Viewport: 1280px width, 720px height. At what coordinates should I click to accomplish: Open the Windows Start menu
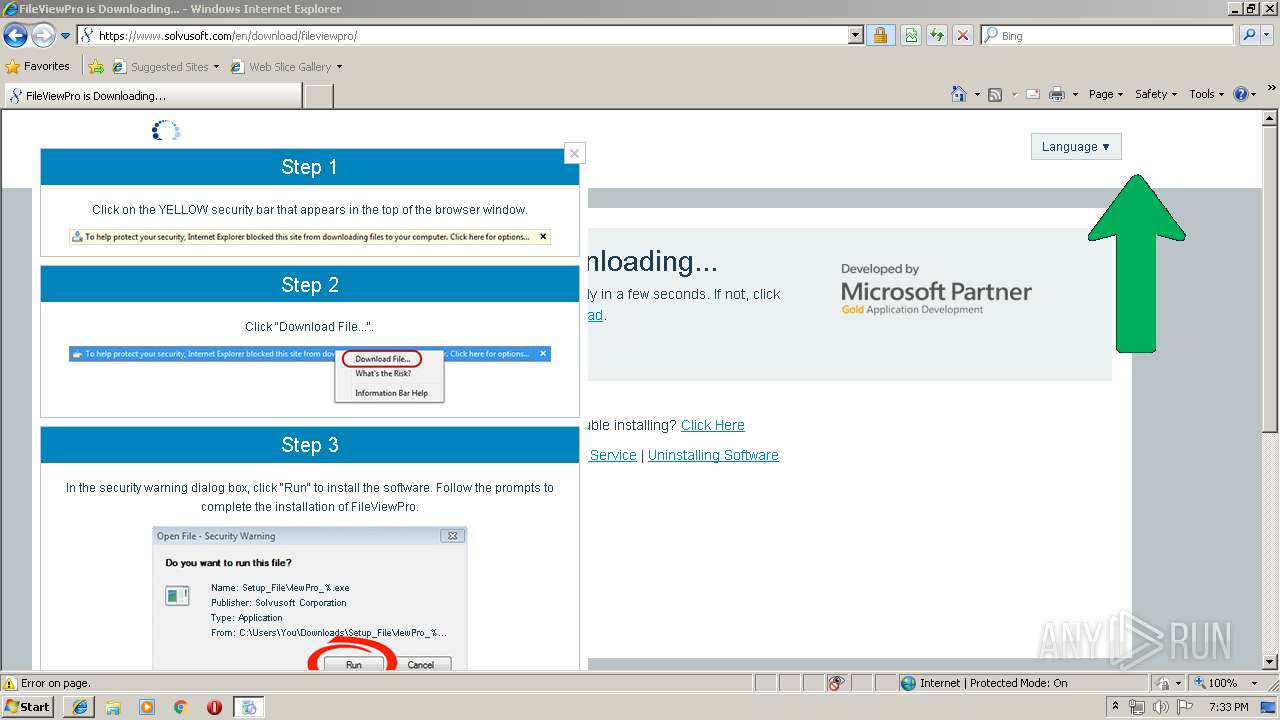[x=28, y=707]
